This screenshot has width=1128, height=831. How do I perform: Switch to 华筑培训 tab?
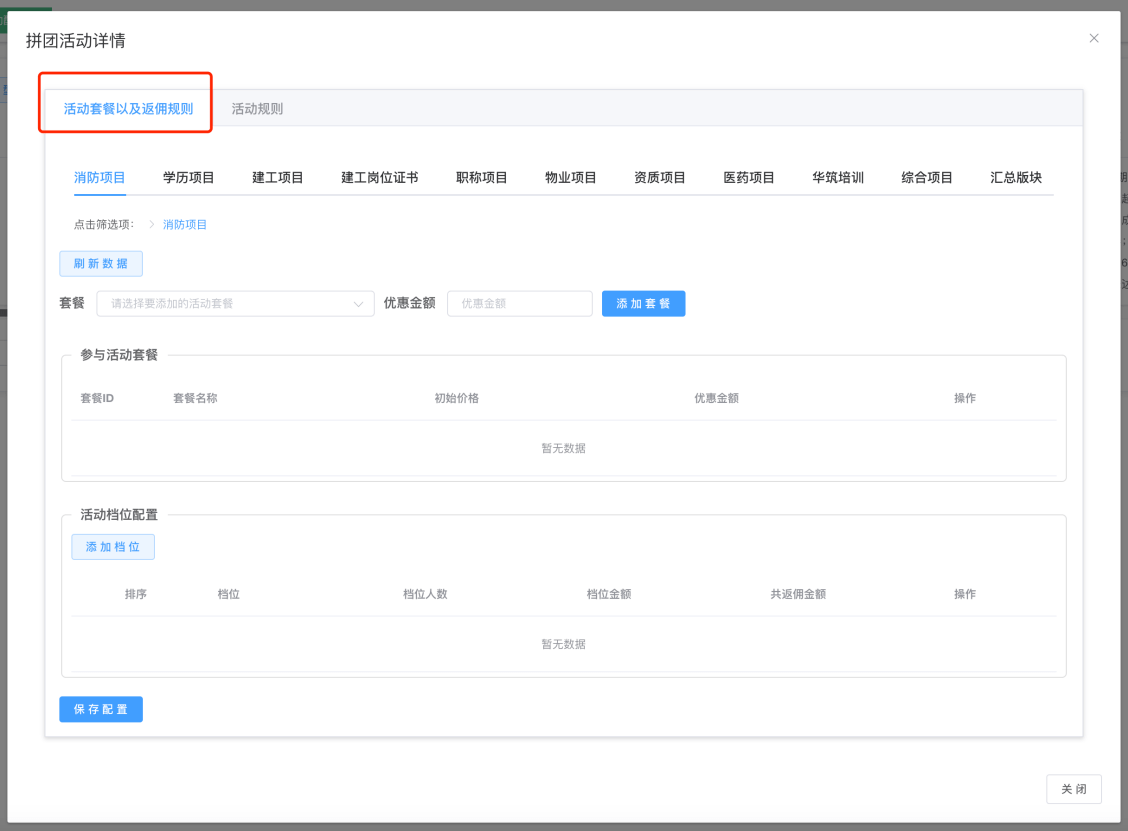tap(838, 178)
